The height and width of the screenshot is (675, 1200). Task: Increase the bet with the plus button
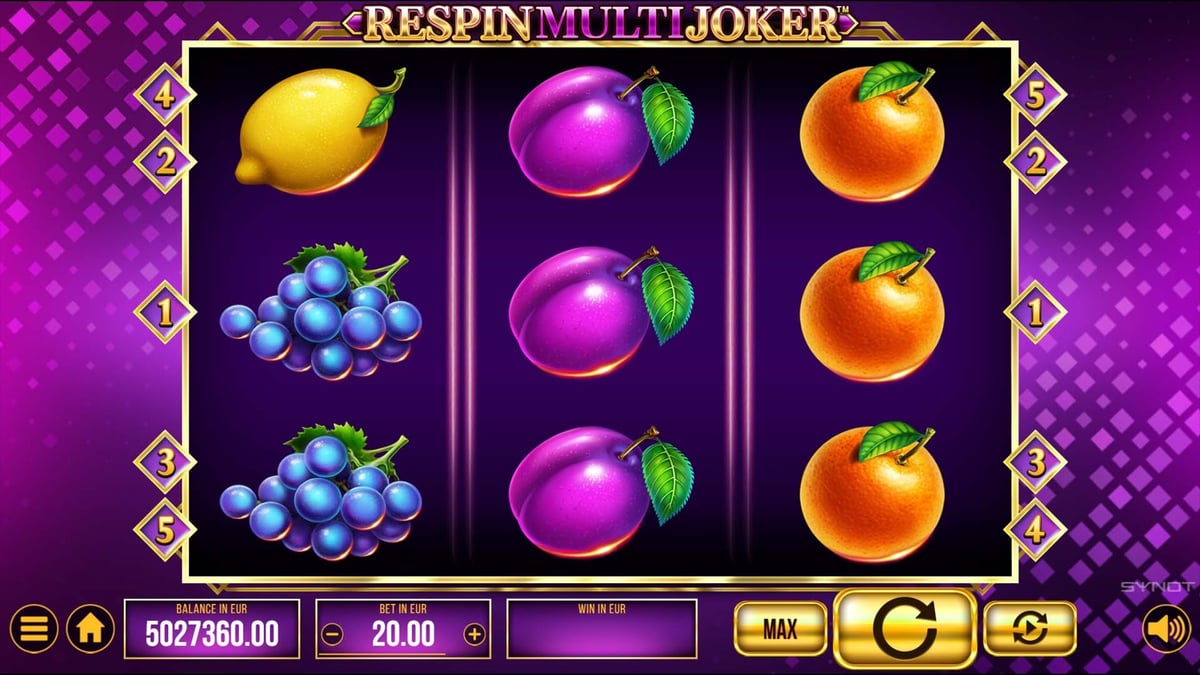[x=474, y=634]
